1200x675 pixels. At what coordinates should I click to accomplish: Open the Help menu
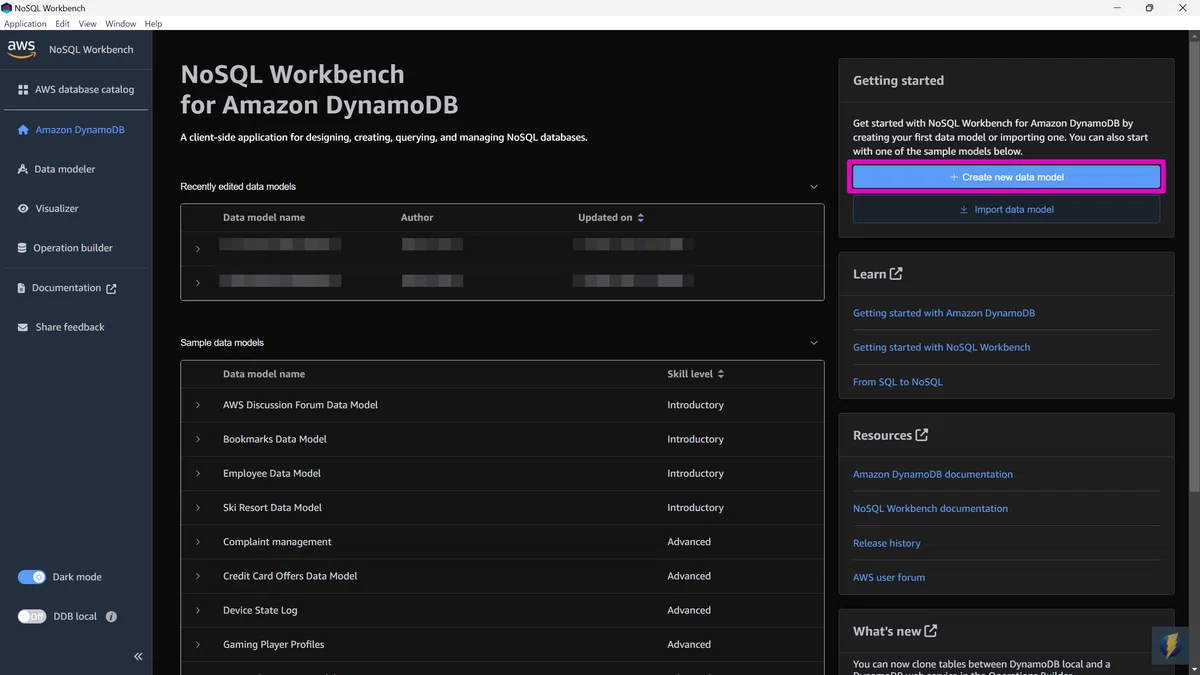153,23
